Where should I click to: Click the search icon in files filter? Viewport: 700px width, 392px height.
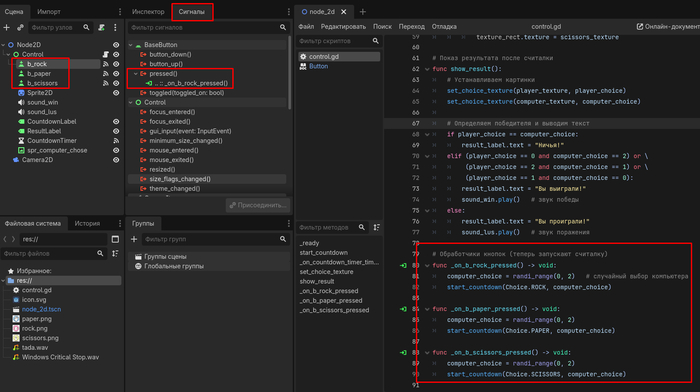click(100, 254)
